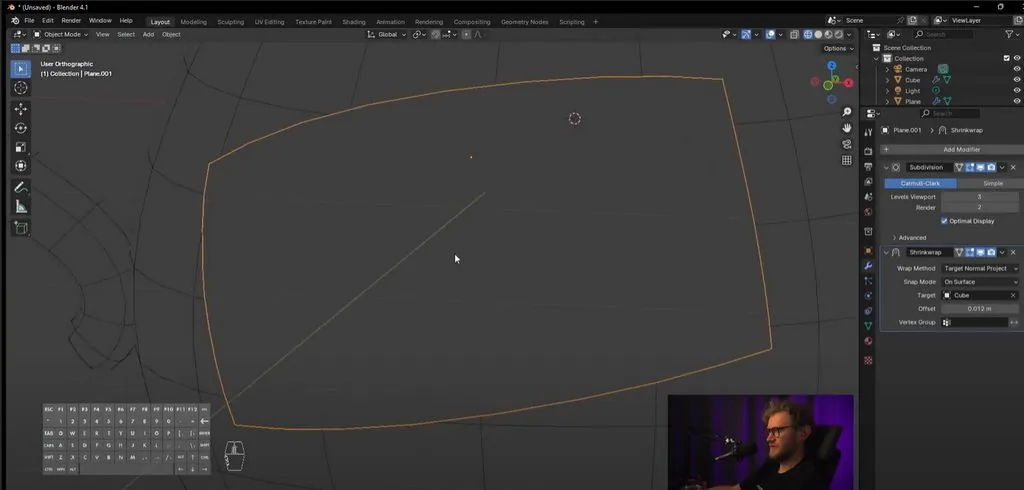The image size is (1024, 490).
Task: Open the Physics properties tab
Action: (868, 296)
